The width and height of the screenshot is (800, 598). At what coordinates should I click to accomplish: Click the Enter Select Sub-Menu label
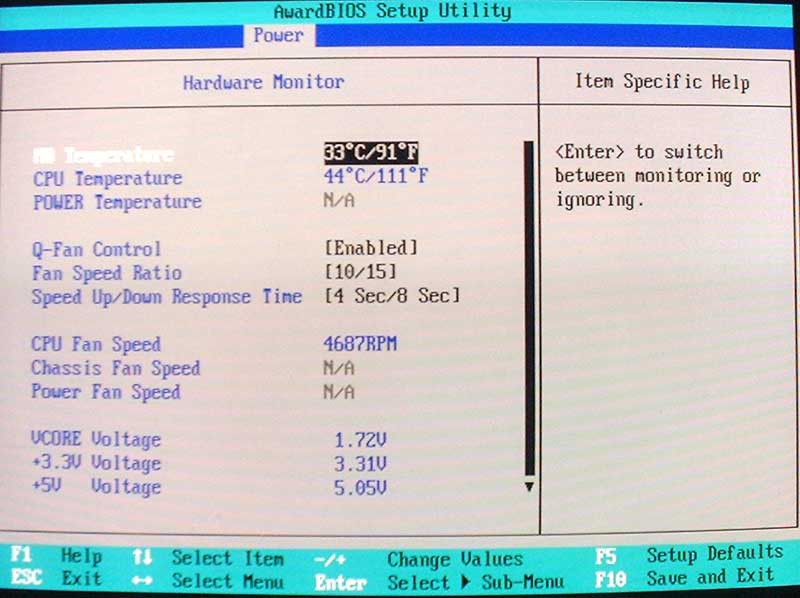340,581
